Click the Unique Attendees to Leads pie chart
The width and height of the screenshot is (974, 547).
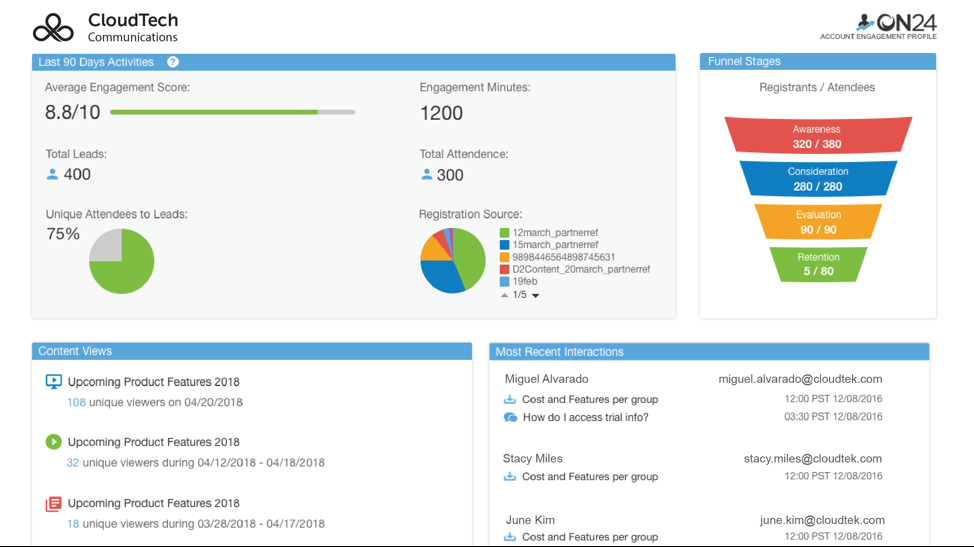pyautogui.click(x=122, y=261)
